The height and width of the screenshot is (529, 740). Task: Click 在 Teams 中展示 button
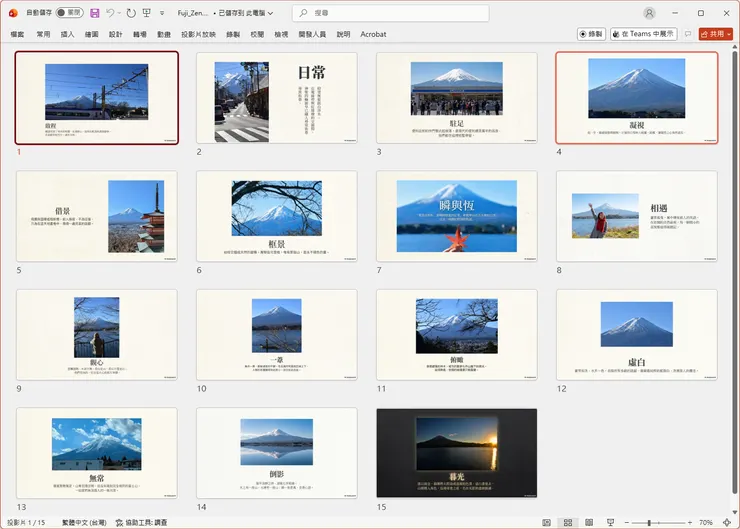(644, 34)
